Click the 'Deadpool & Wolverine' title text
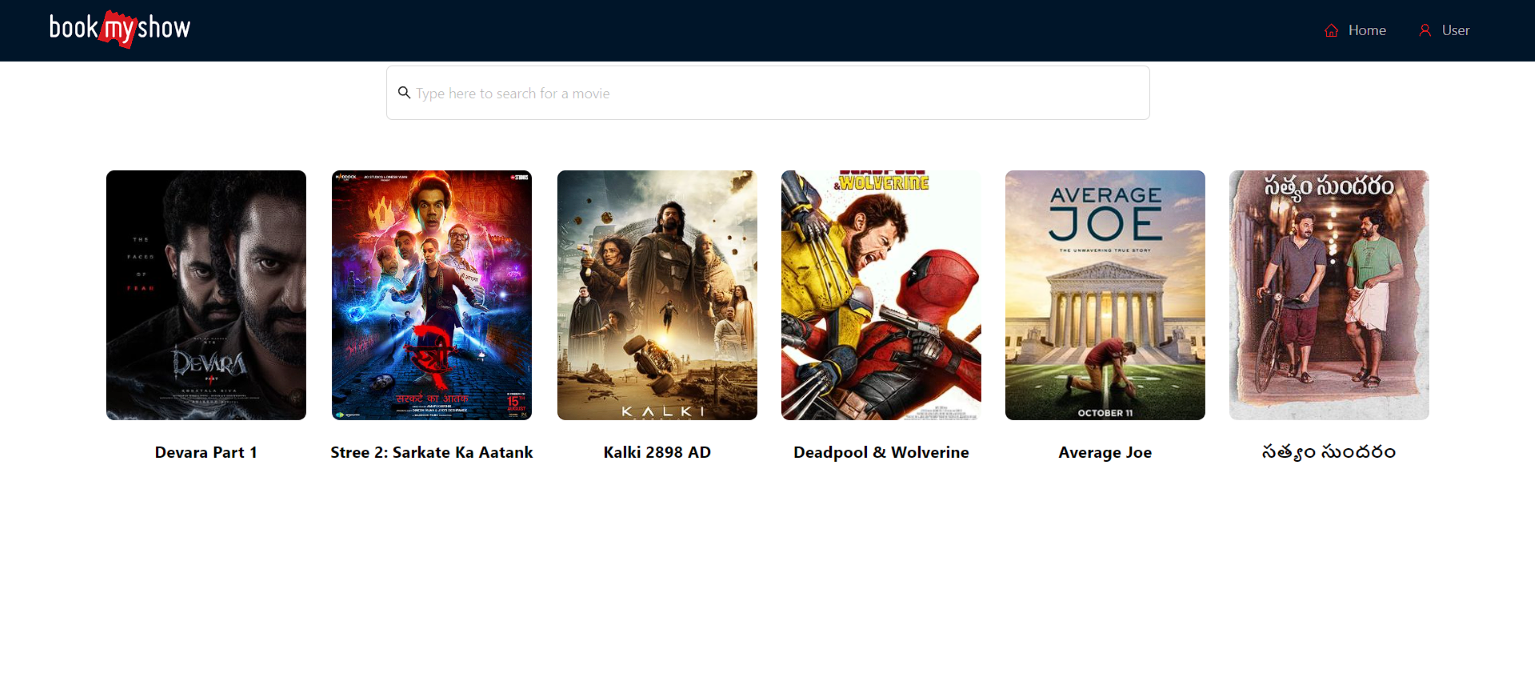Image resolution: width=1535 pixels, height=690 pixels. click(881, 453)
